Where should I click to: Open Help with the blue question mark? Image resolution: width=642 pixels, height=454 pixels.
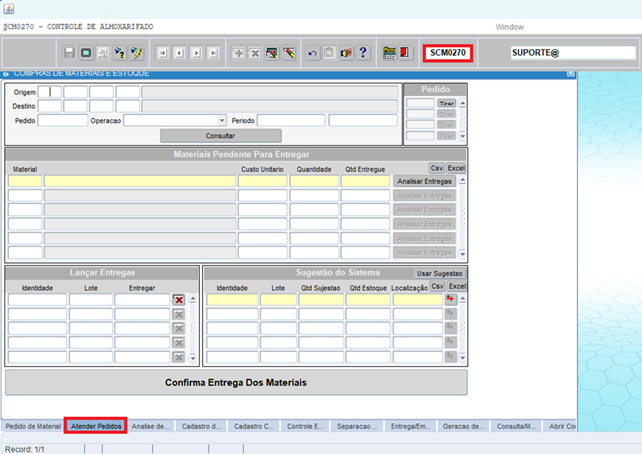click(x=363, y=53)
